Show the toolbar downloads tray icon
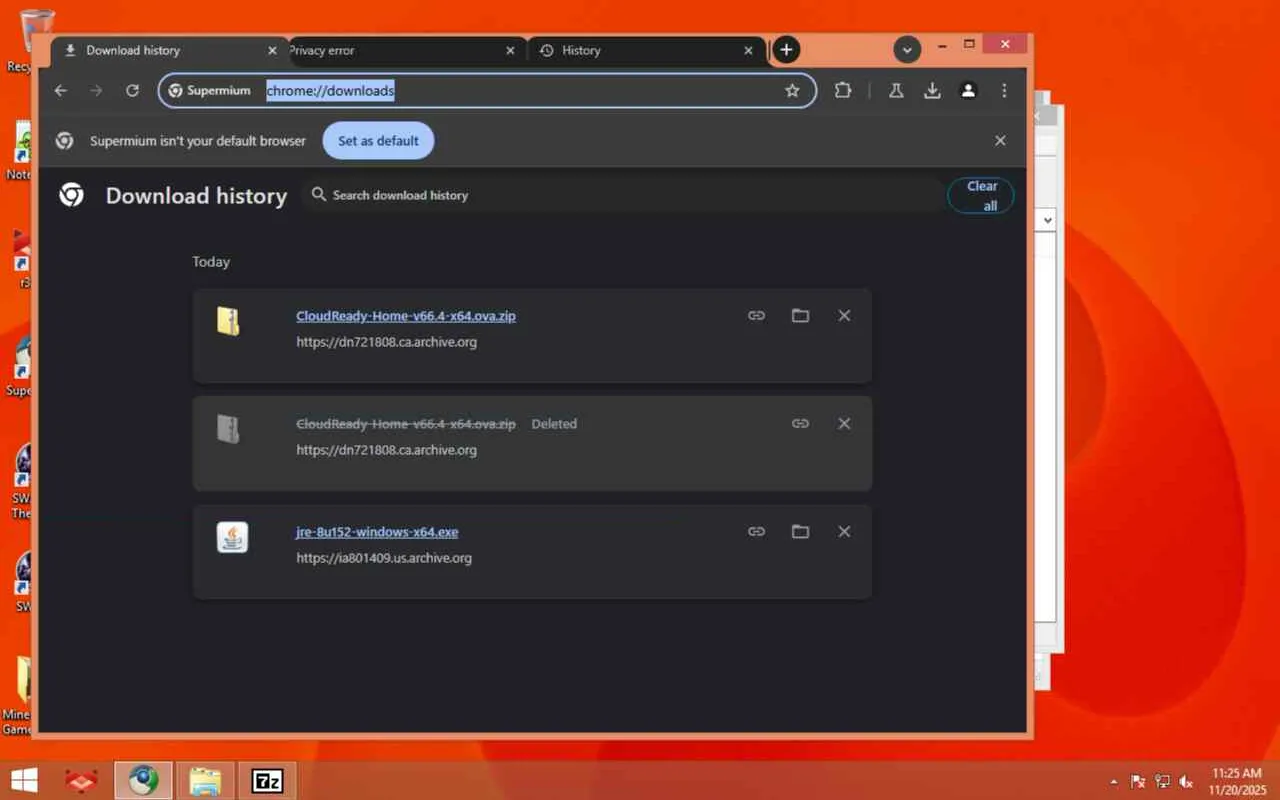Viewport: 1280px width, 800px height. (x=932, y=91)
